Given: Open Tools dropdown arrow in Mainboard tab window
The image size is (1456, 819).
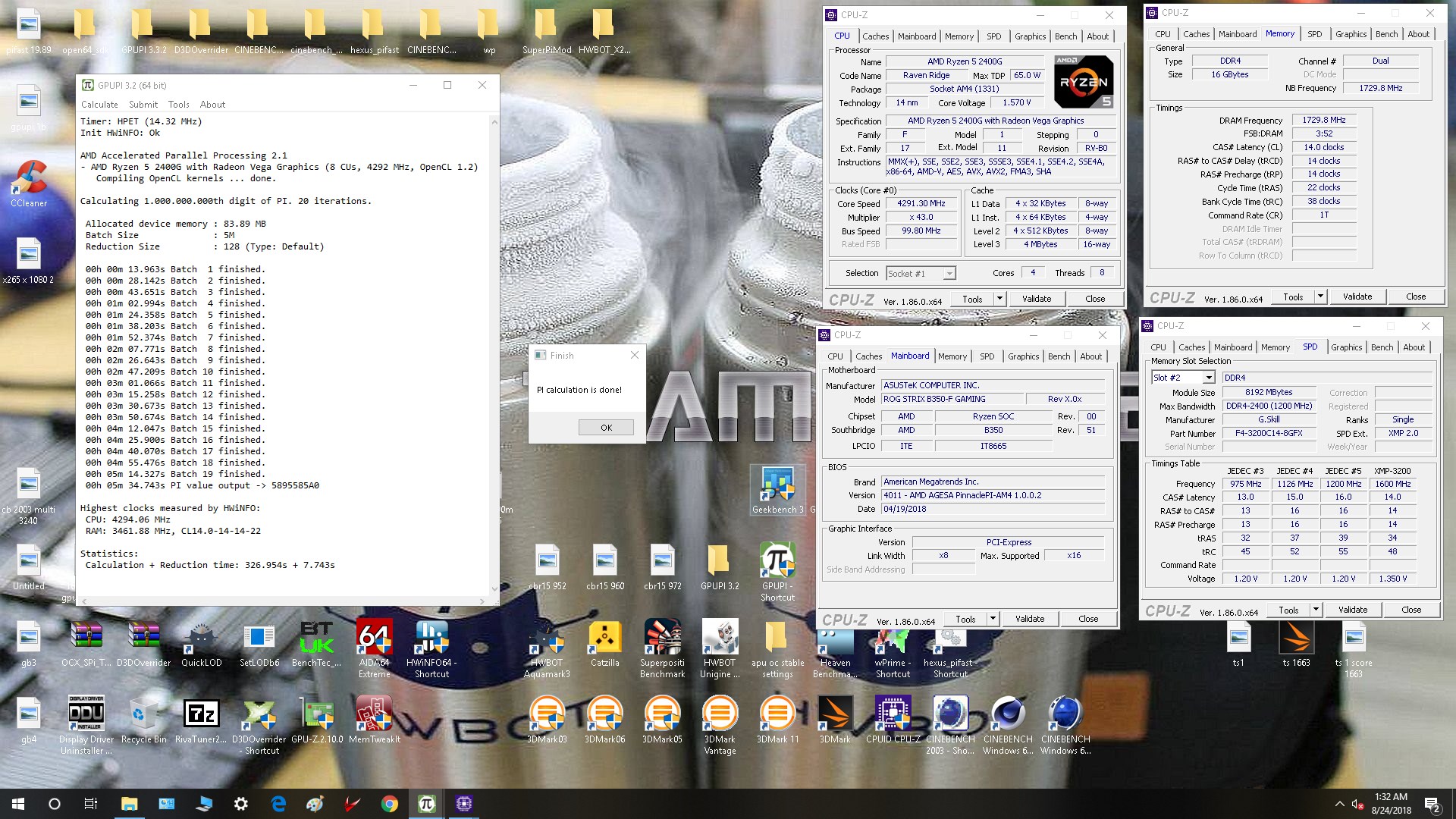Looking at the screenshot, I should 992,619.
